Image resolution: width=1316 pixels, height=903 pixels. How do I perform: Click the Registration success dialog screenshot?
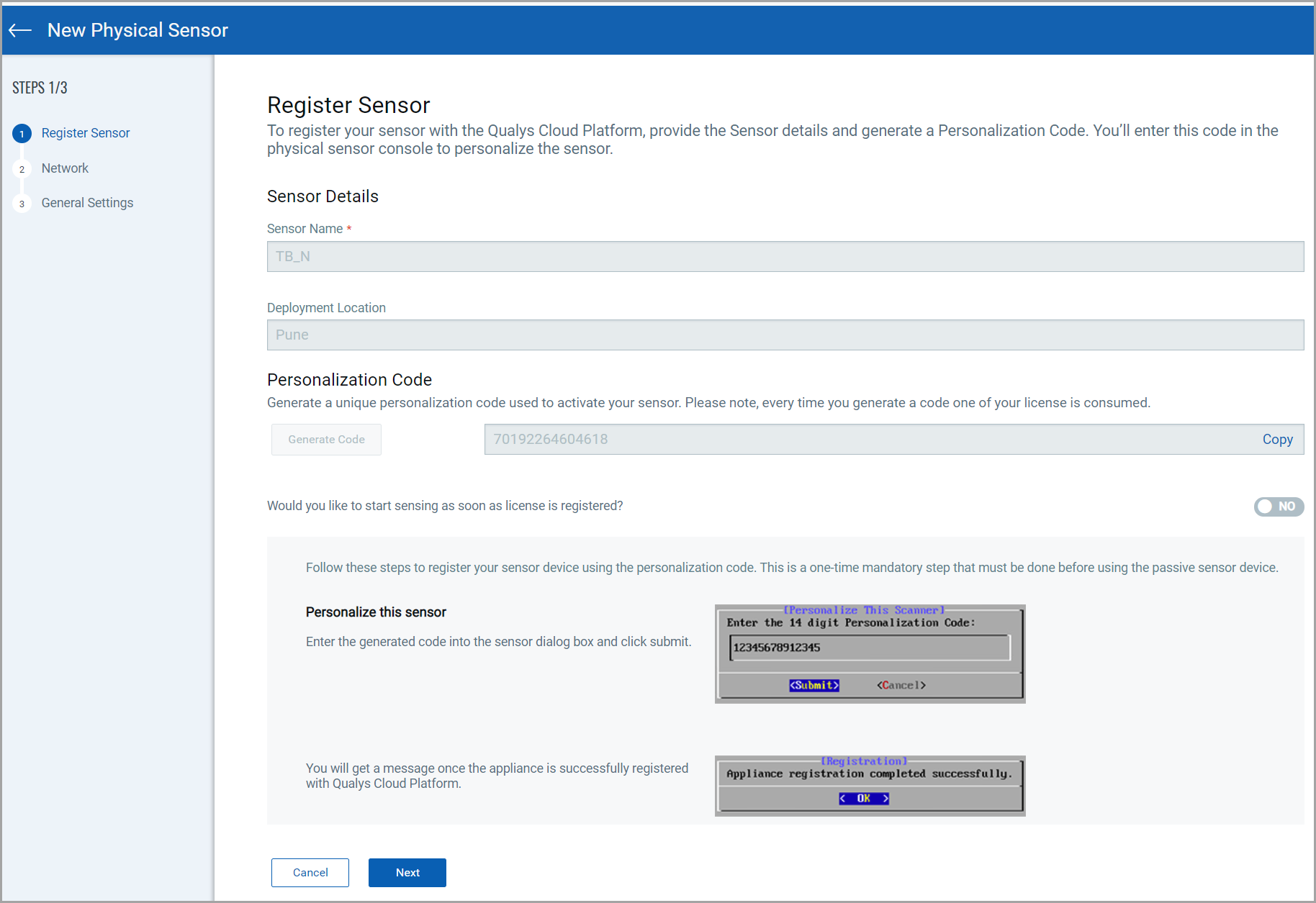tap(869, 786)
